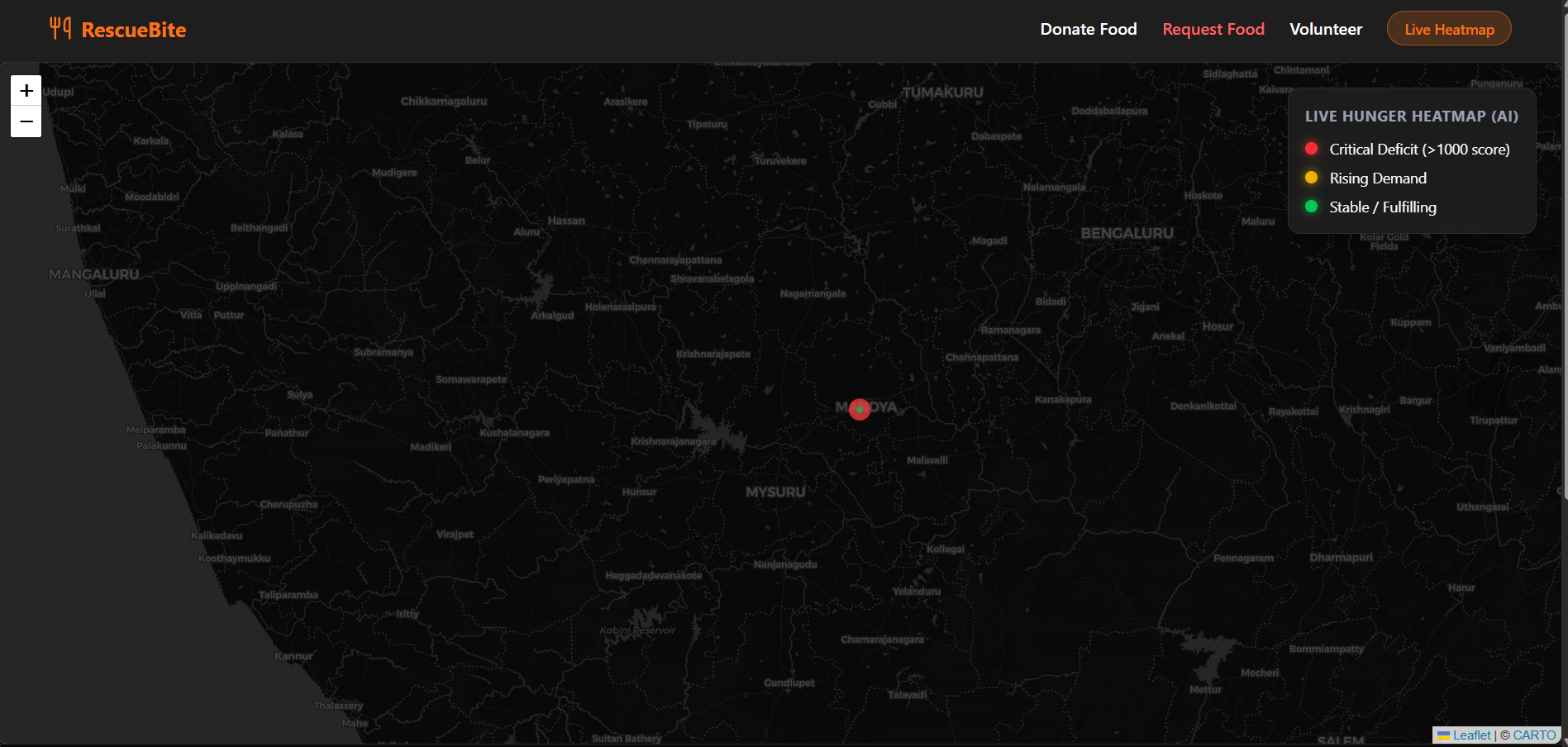1568x747 pixels.
Task: Click the Leaflet flag icon
Action: pyautogui.click(x=1443, y=735)
